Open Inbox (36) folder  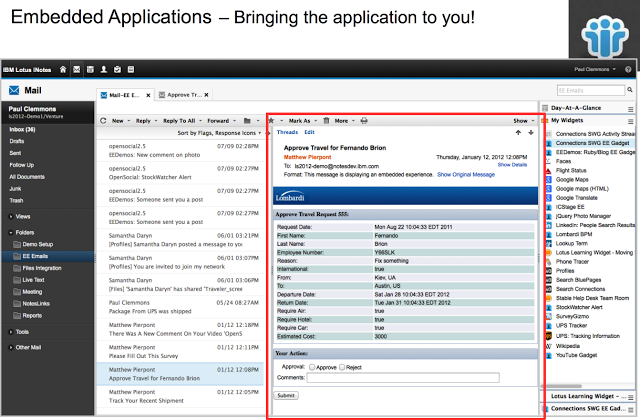[x=22, y=129]
